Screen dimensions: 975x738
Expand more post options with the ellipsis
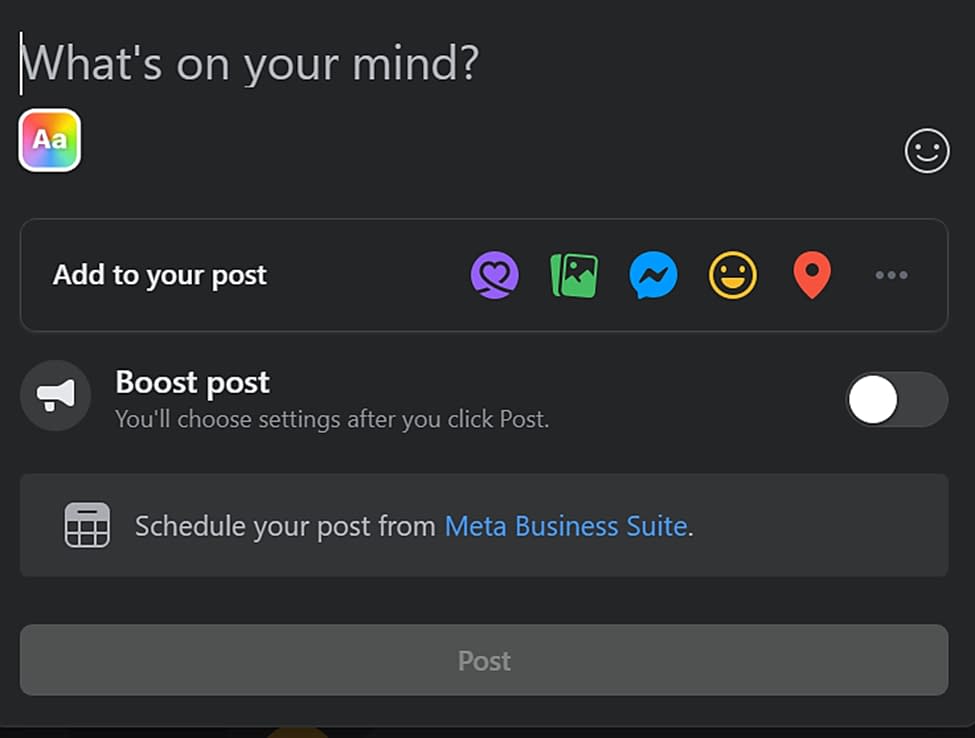coord(891,275)
